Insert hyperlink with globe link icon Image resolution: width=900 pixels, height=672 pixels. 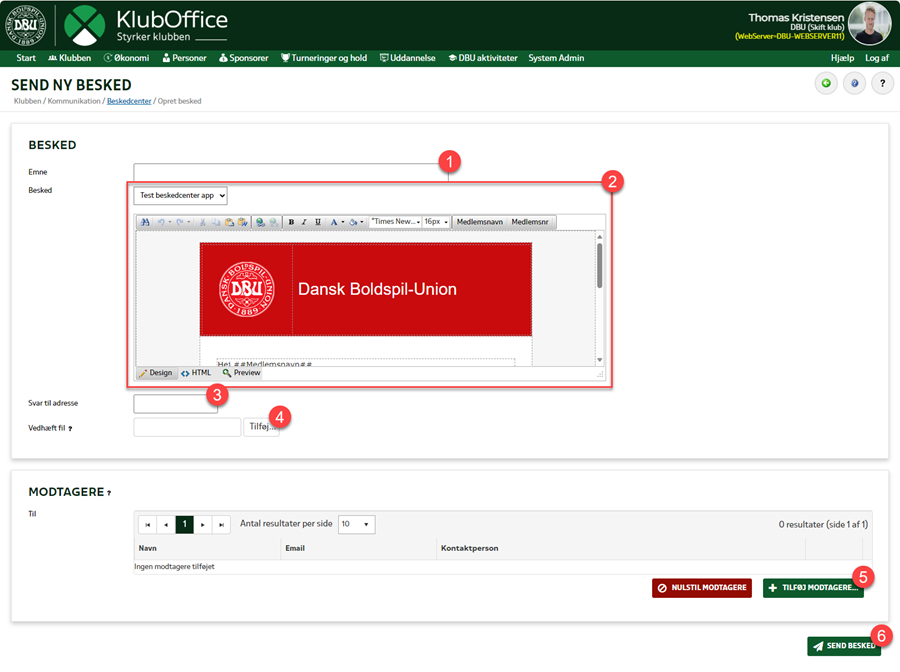tap(261, 222)
